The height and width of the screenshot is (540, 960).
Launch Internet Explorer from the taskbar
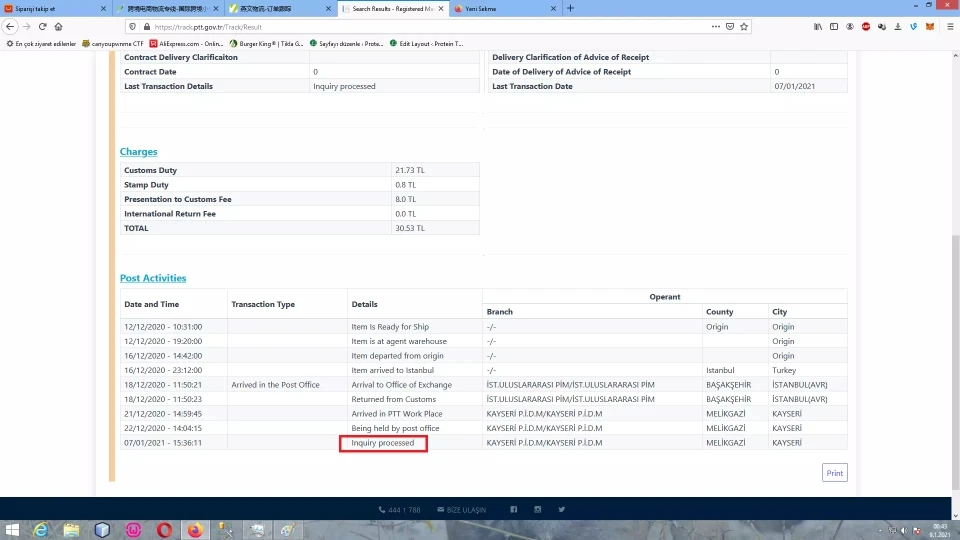coord(40,530)
